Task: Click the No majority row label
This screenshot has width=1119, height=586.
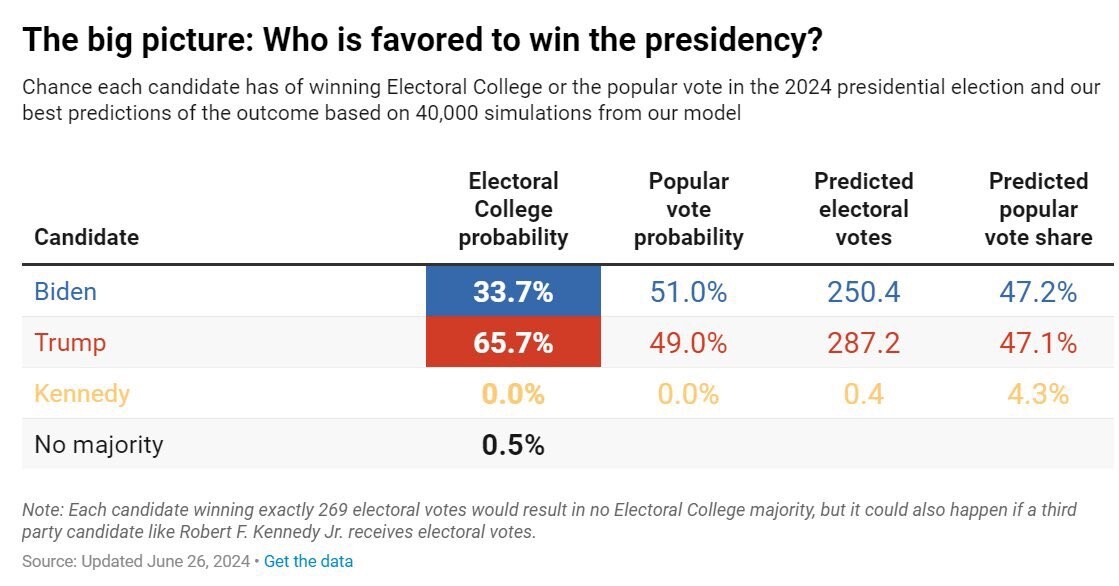Action: click(98, 445)
